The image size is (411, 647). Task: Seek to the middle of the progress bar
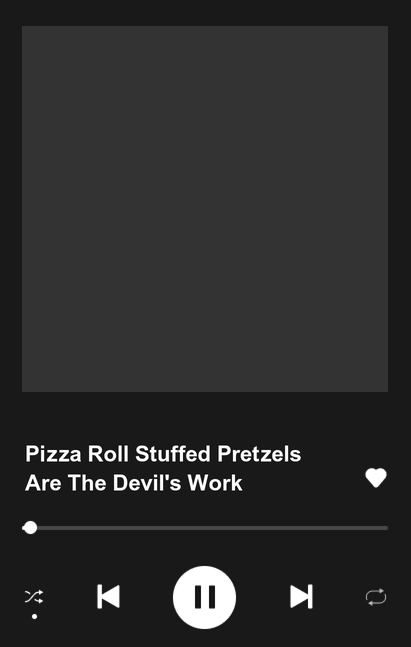(x=205, y=528)
